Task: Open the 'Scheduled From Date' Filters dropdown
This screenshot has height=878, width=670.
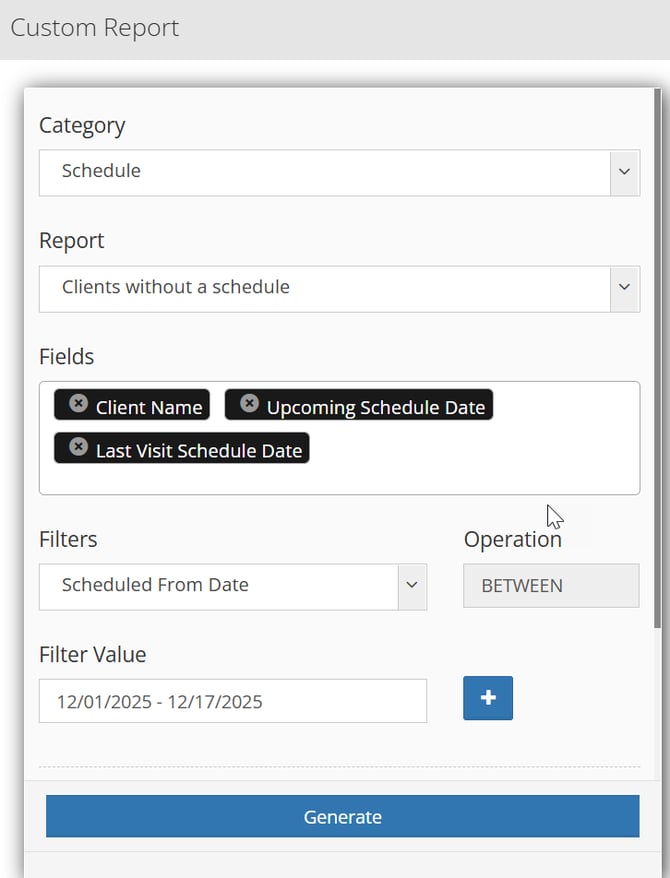Action: [x=218, y=586]
